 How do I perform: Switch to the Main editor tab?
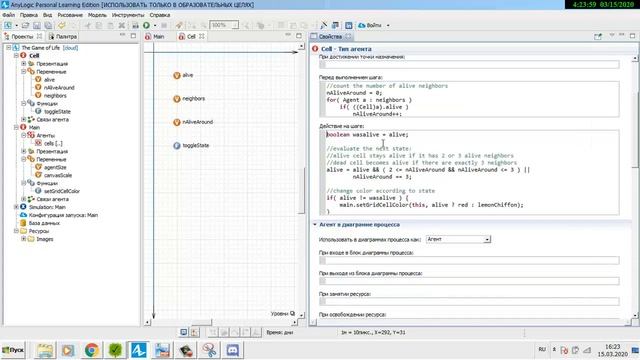[x=155, y=36]
